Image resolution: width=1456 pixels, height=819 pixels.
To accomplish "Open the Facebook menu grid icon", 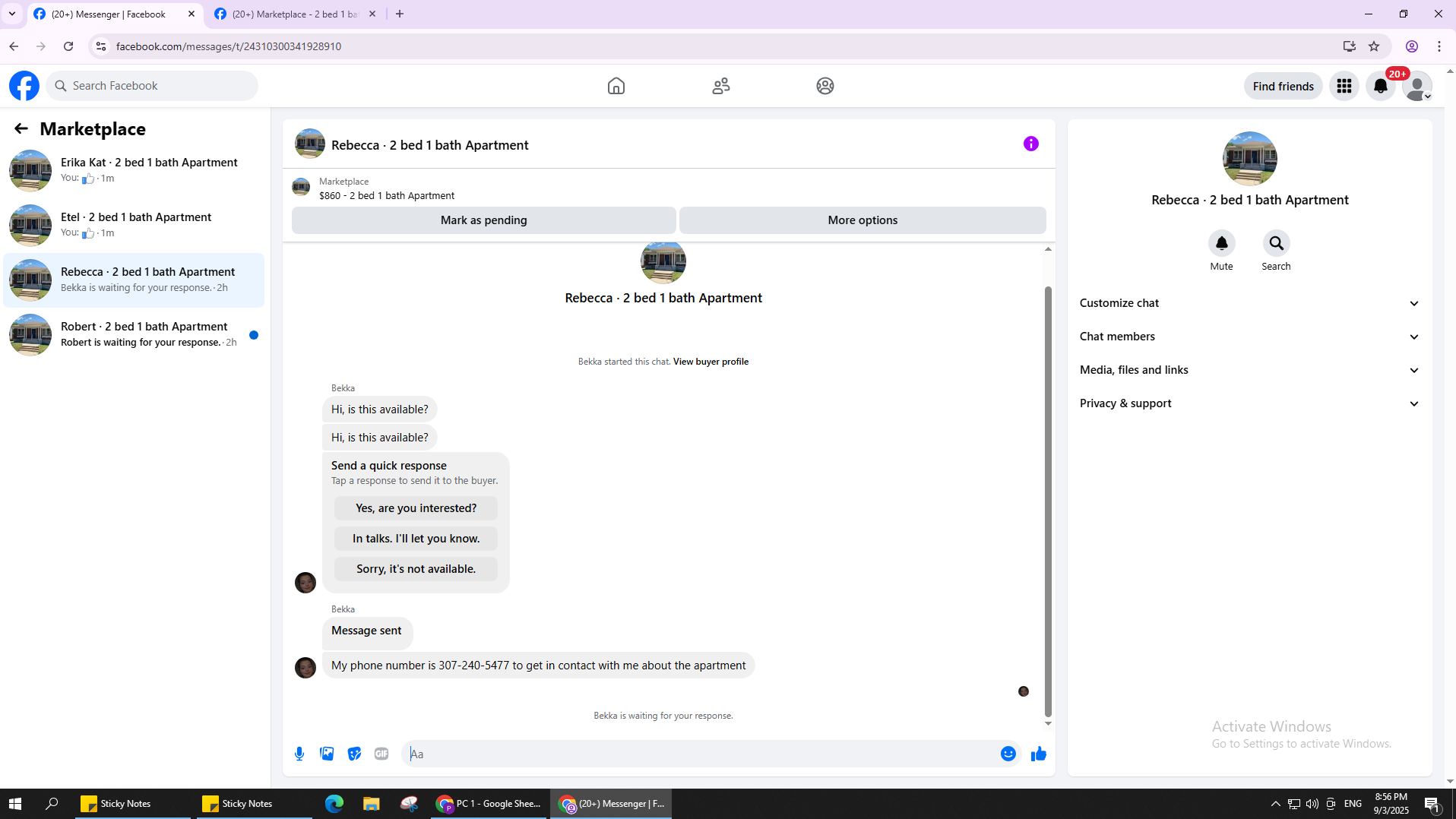I will [1344, 86].
